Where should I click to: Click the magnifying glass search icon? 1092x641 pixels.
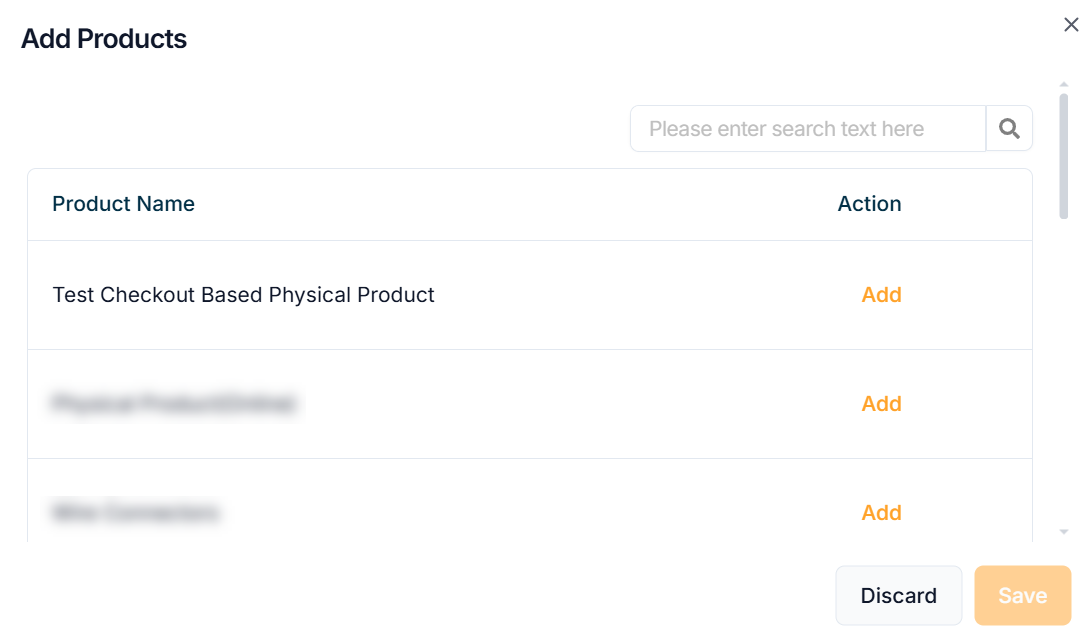pyautogui.click(x=1009, y=129)
